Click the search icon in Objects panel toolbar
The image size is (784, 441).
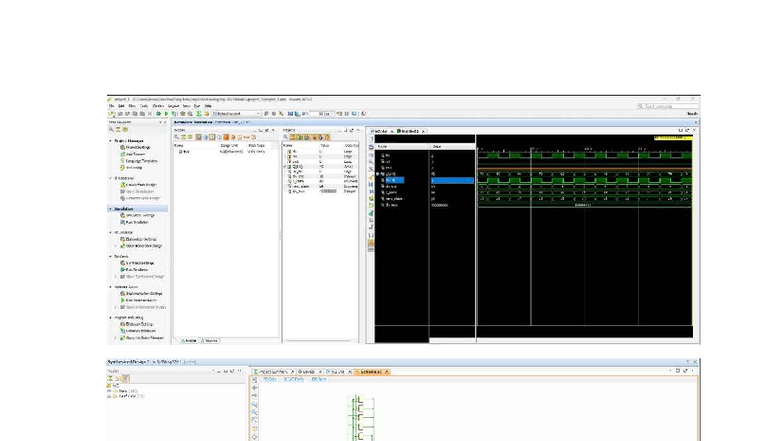point(286,137)
